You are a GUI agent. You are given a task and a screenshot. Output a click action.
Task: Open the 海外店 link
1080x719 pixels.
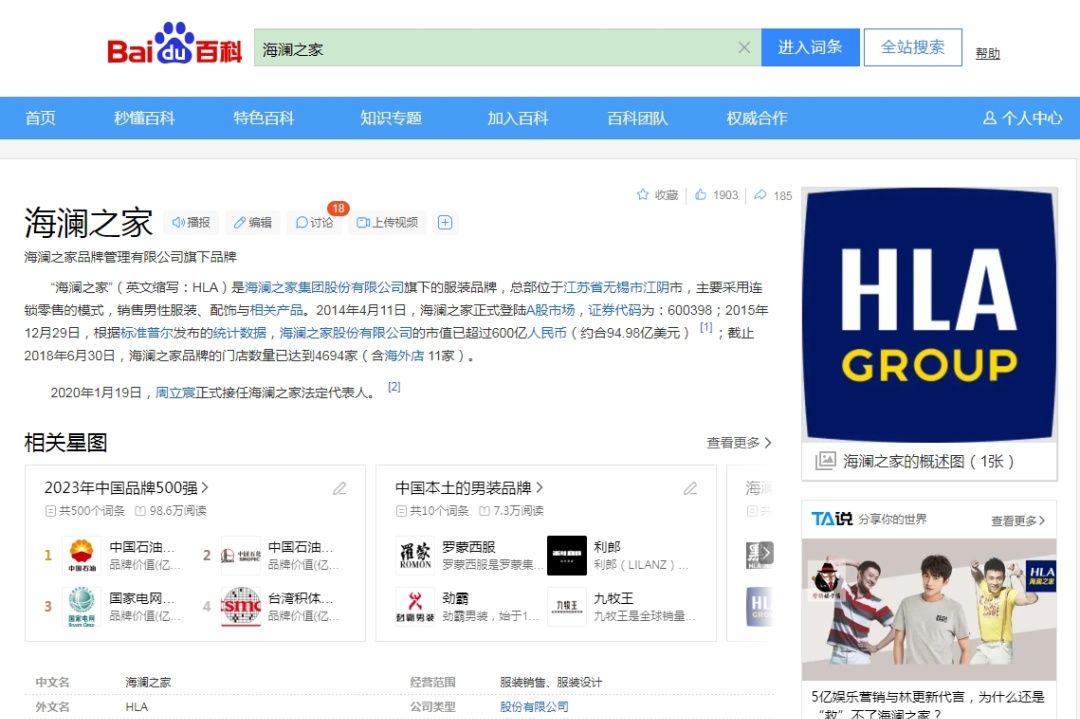tap(404, 356)
